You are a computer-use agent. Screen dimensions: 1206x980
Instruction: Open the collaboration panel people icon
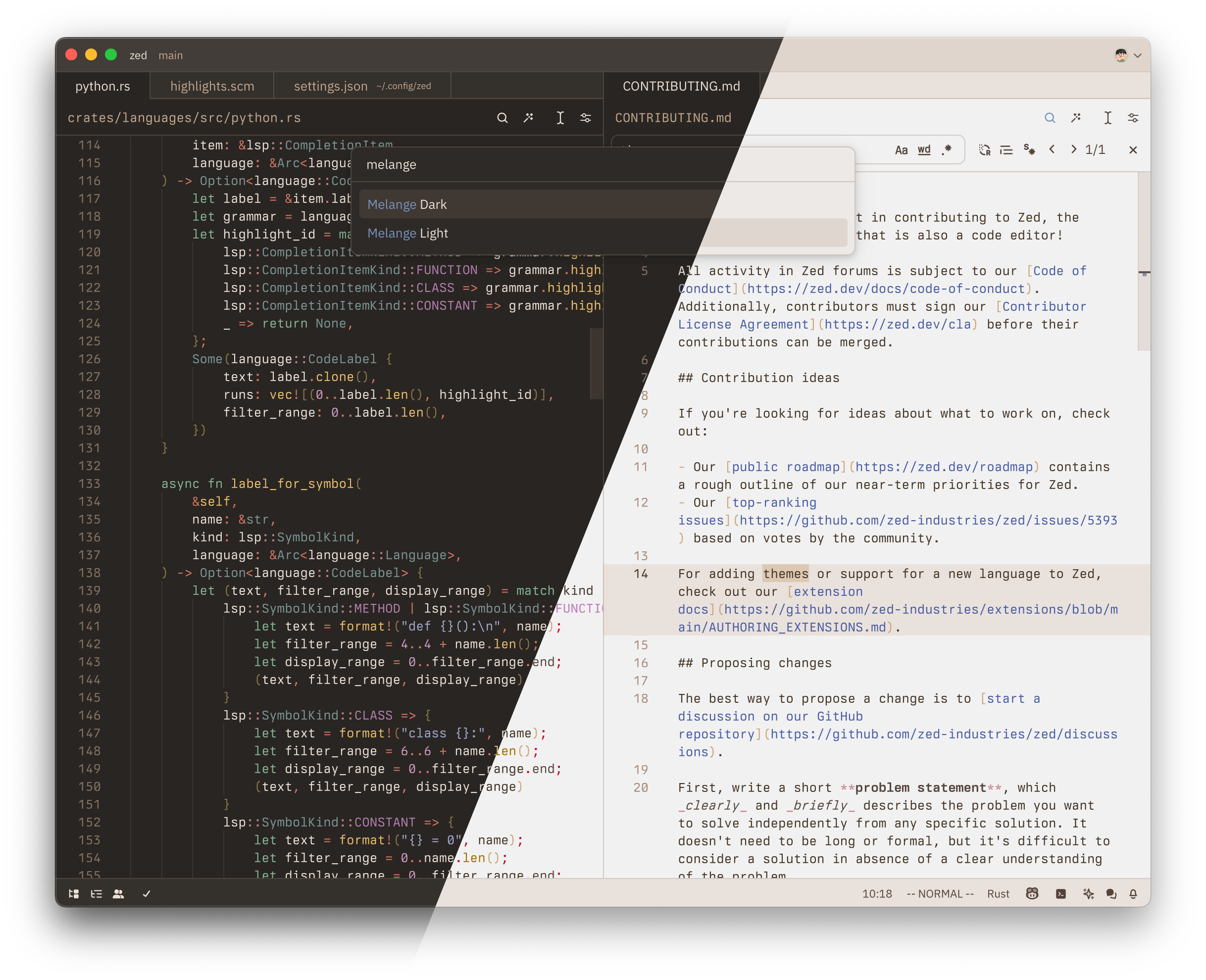tap(118, 893)
